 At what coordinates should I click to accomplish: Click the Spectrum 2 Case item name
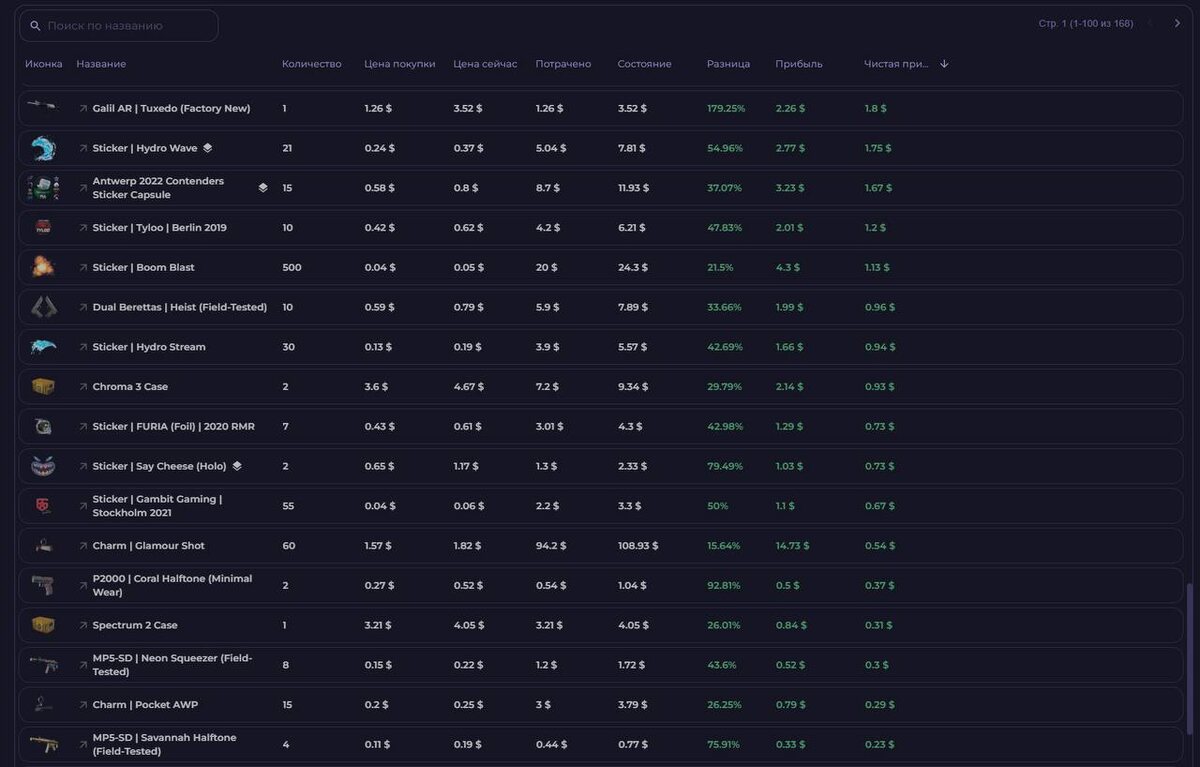click(x=135, y=625)
